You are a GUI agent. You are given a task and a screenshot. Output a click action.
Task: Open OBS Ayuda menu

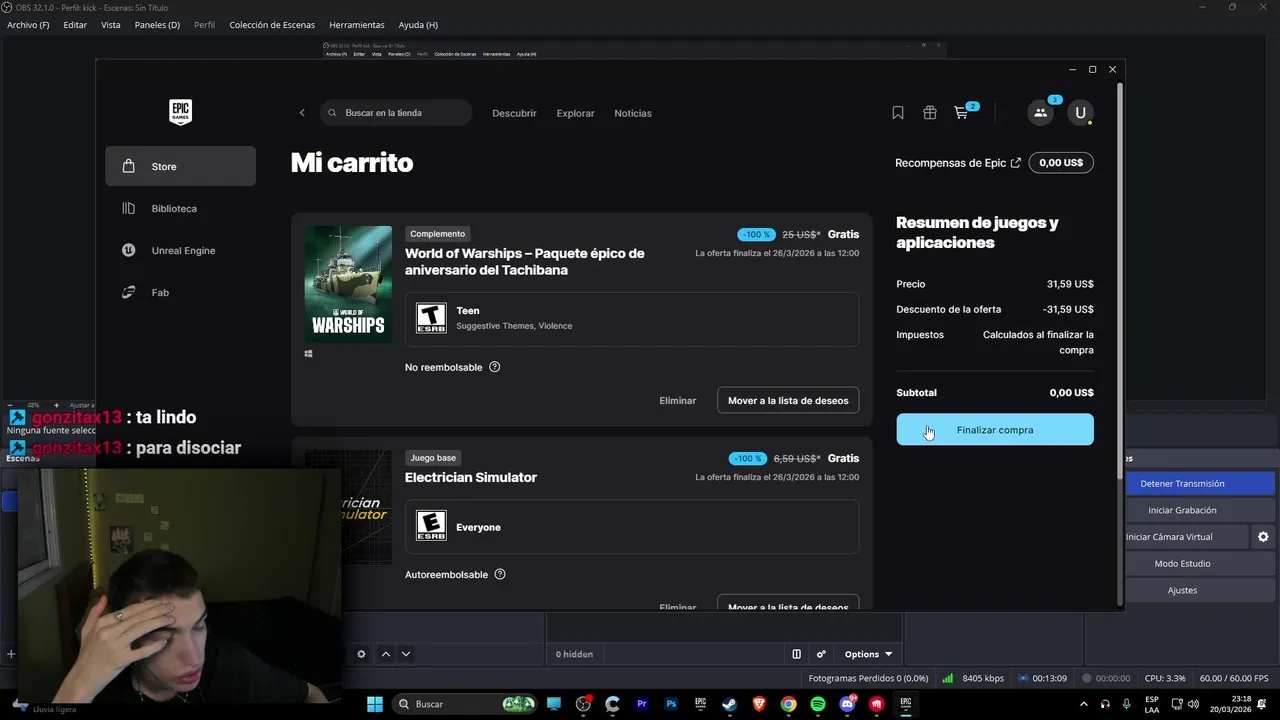click(418, 25)
